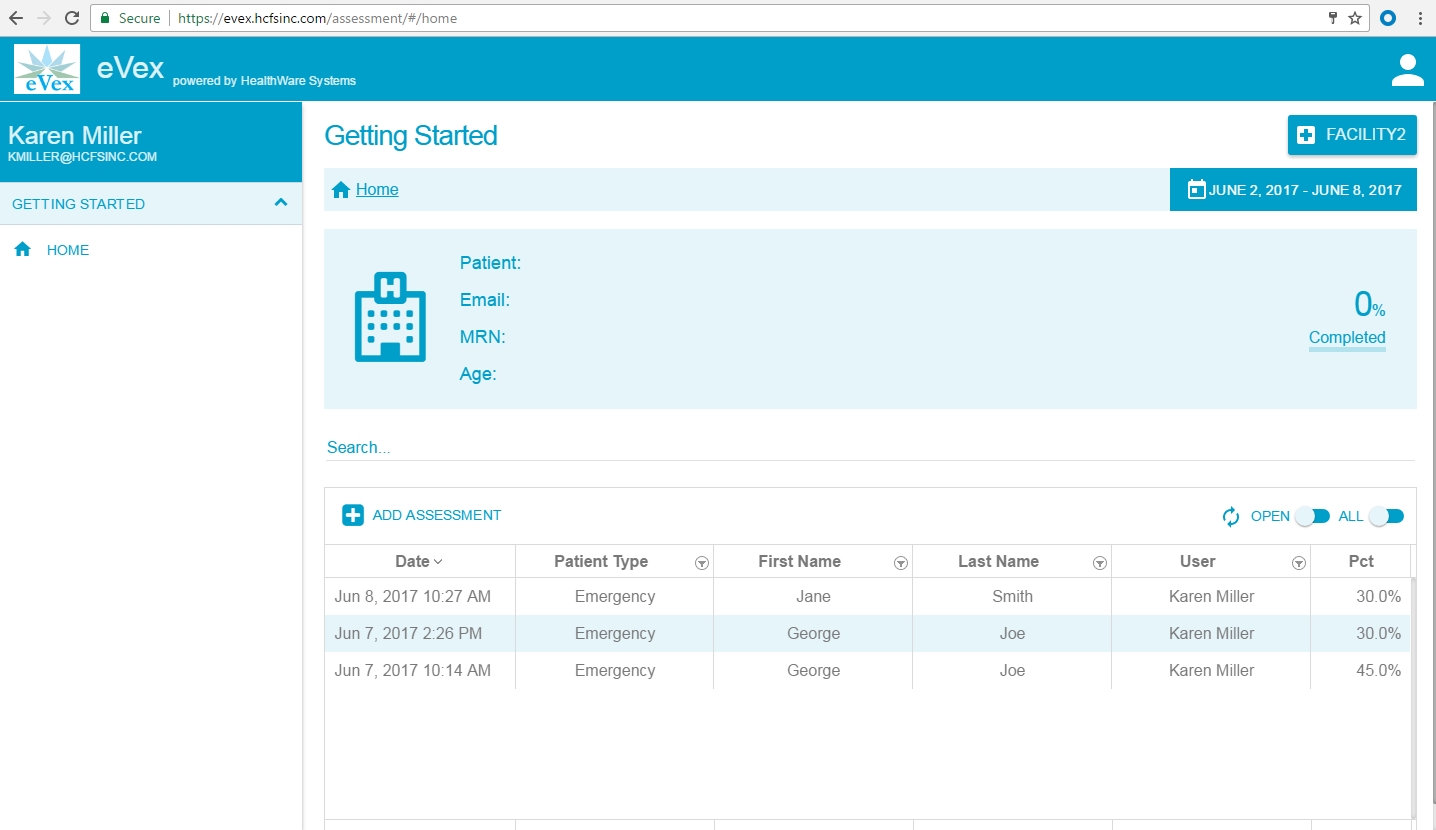Select HOME in the sidebar menu

[x=67, y=250]
